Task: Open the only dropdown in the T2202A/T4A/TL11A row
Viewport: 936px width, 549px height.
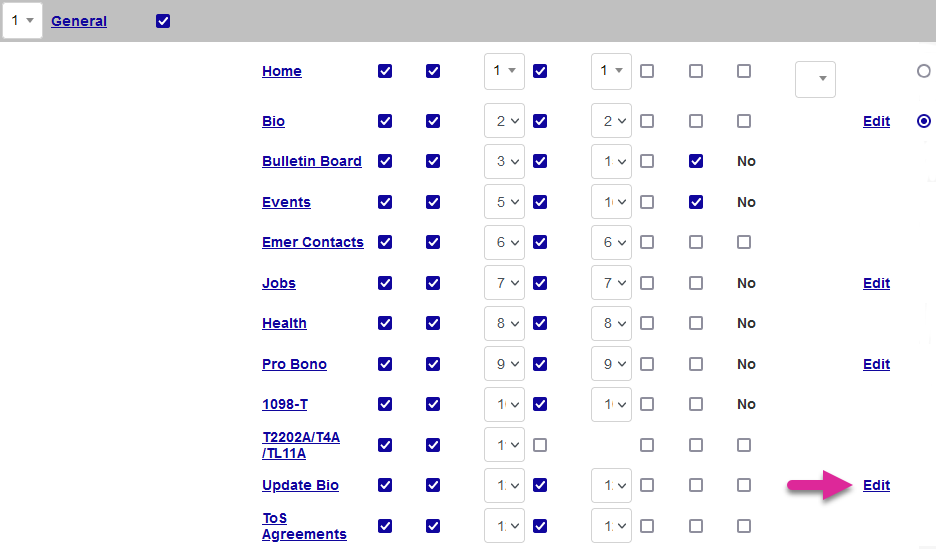Action: (504, 445)
